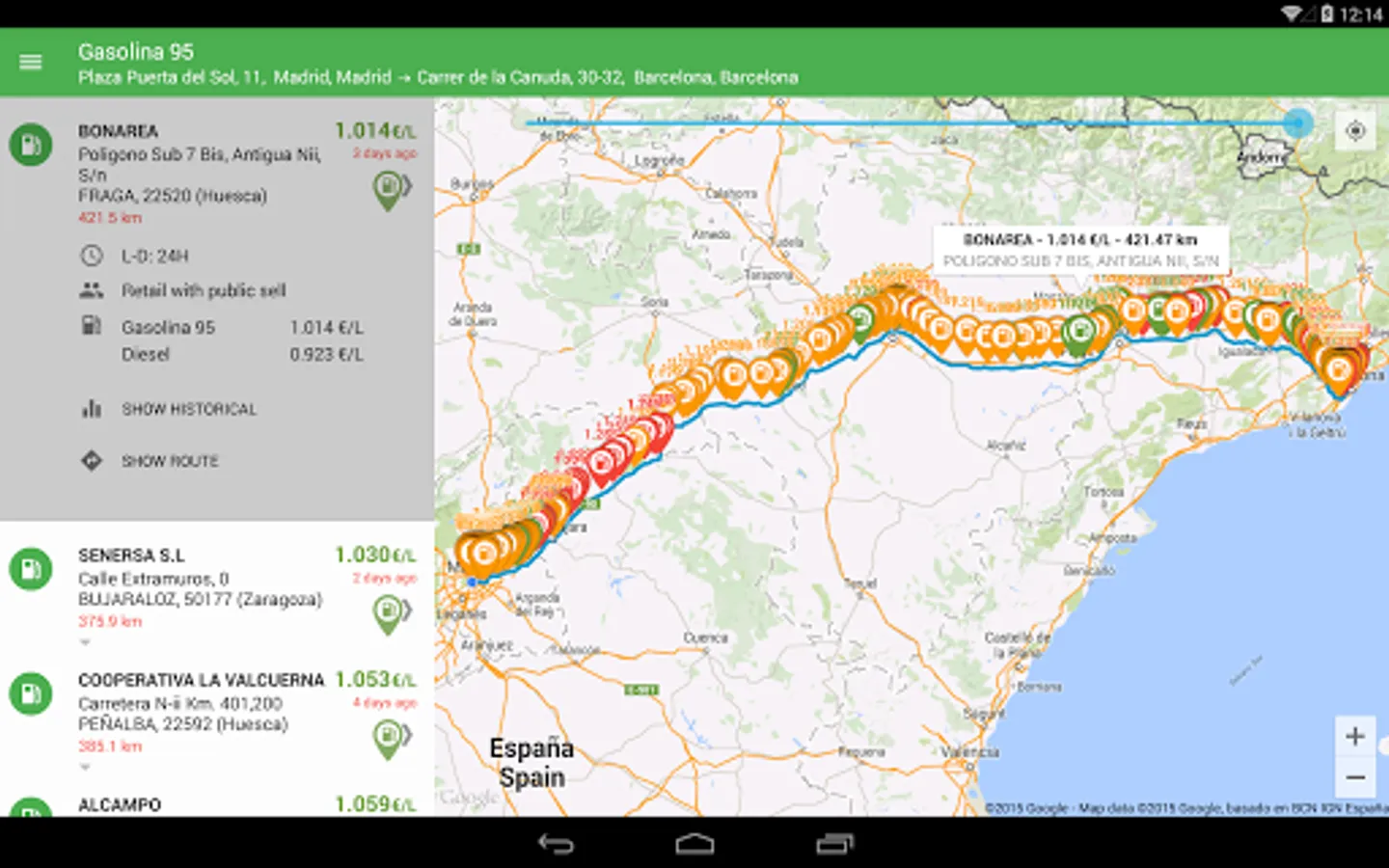Click the 421.5 km distance text

tap(110, 218)
